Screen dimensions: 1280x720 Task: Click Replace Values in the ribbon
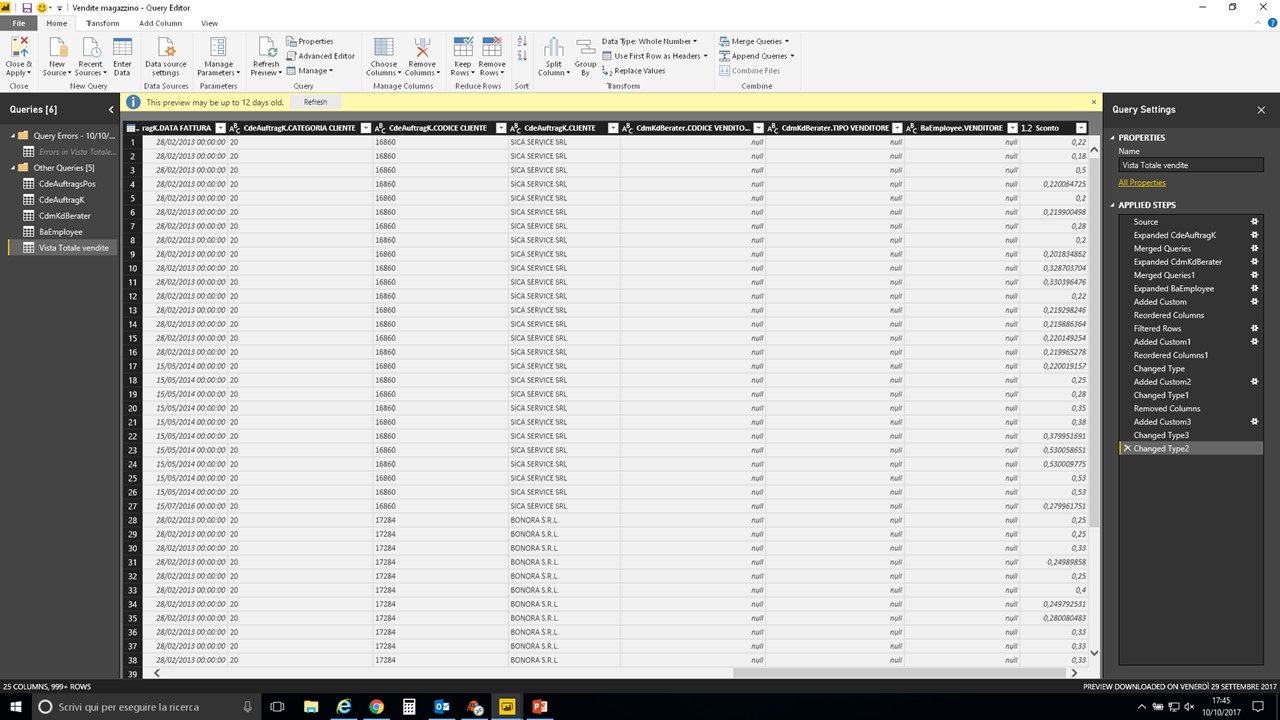pyautogui.click(x=633, y=71)
